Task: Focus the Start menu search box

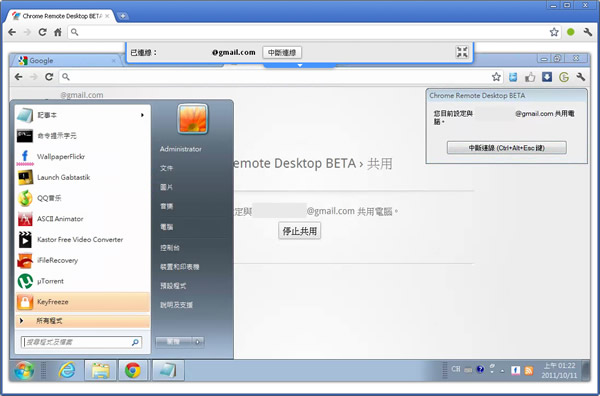Action: tap(81, 342)
